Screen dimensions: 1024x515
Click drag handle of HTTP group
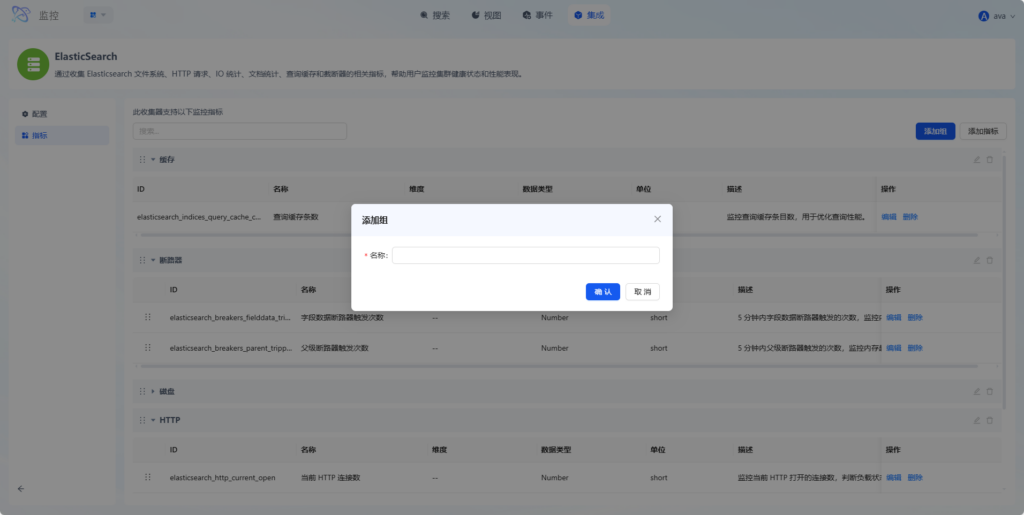[142, 420]
